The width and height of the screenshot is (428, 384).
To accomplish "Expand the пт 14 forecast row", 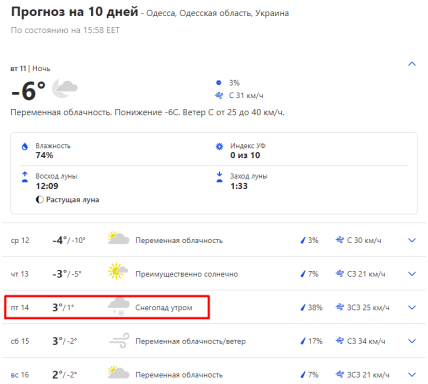I will (412, 307).
